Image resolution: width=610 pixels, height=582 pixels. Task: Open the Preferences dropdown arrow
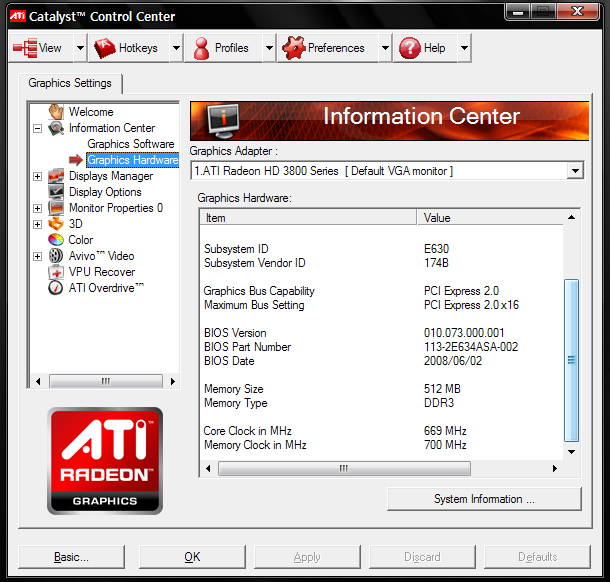385,48
